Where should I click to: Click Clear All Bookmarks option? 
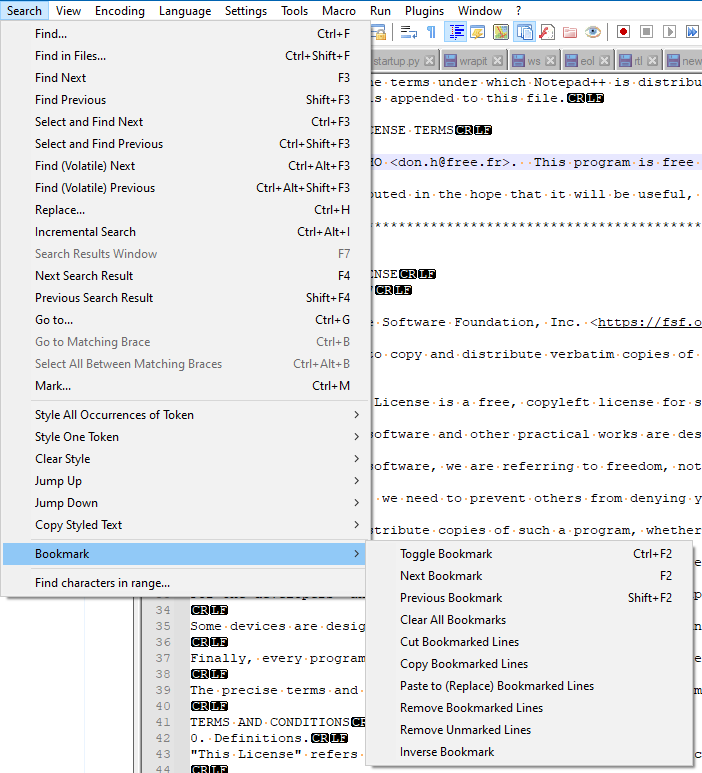(453, 620)
